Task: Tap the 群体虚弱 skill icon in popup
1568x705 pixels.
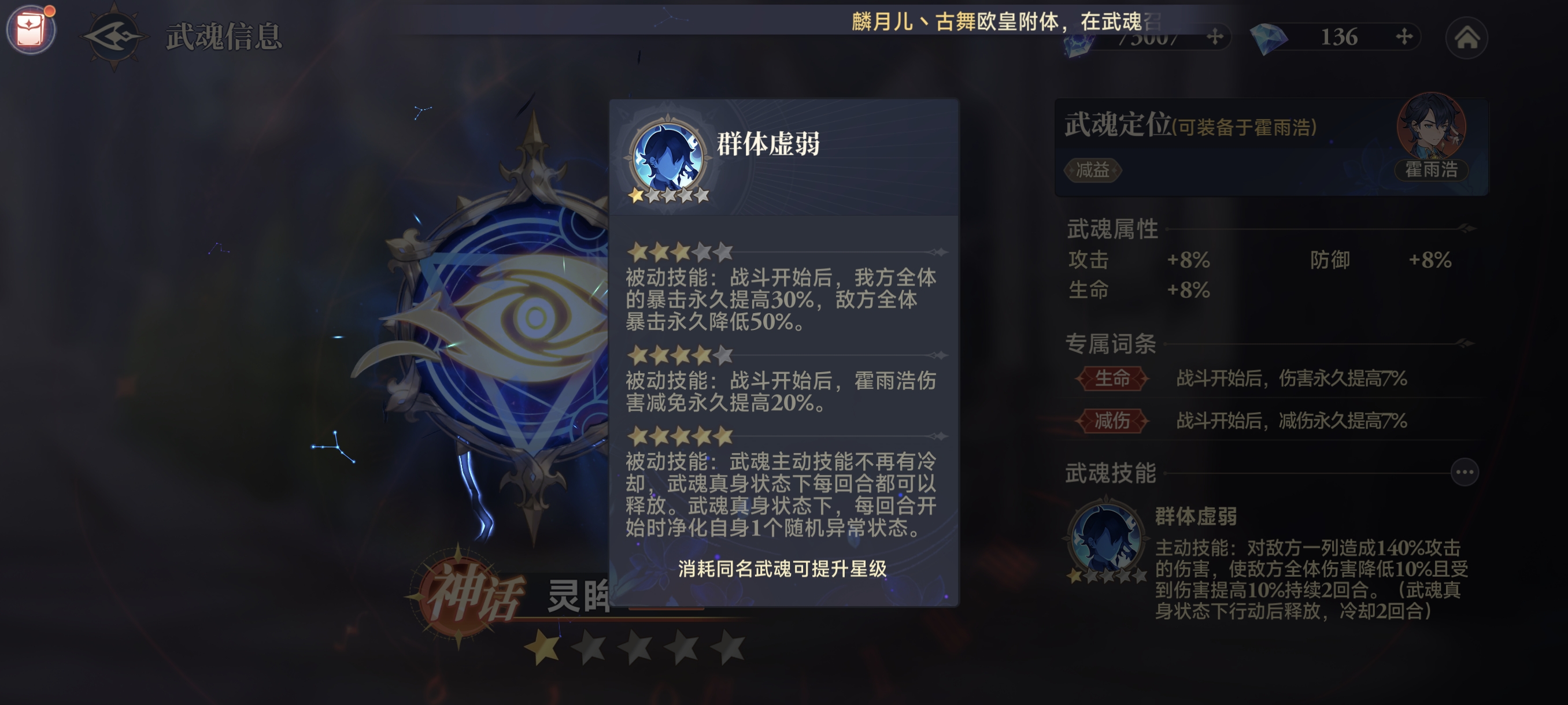Action: (x=668, y=157)
